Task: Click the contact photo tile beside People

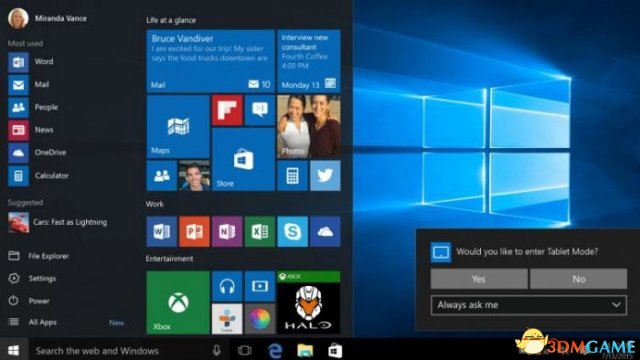Action: [x=194, y=176]
